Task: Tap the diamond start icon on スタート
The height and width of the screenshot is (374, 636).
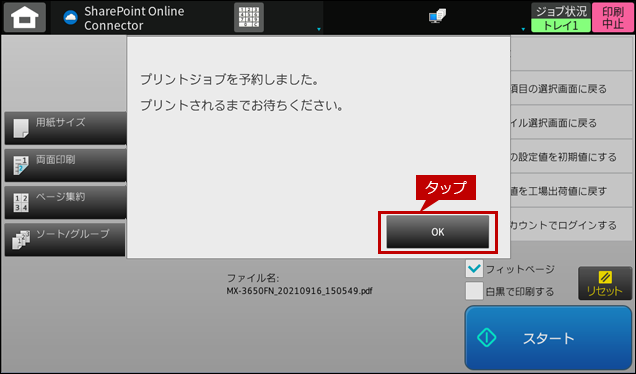Action: pos(487,337)
